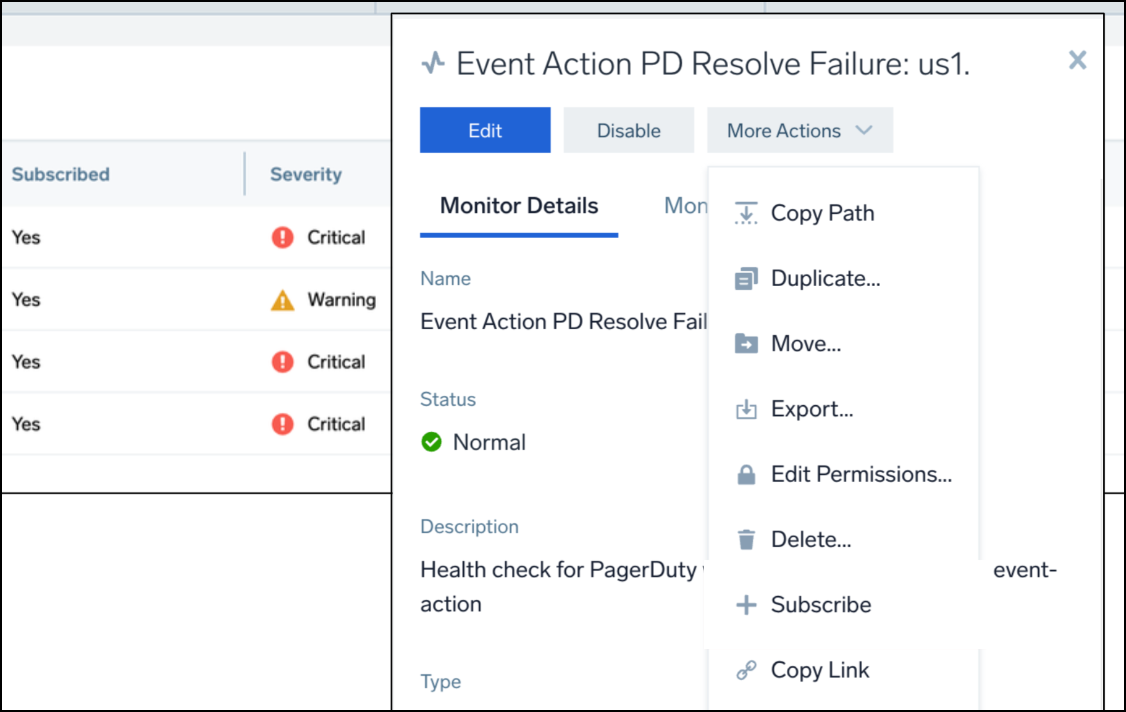Click the Copy Path icon
The image size is (1126, 712).
(746, 212)
